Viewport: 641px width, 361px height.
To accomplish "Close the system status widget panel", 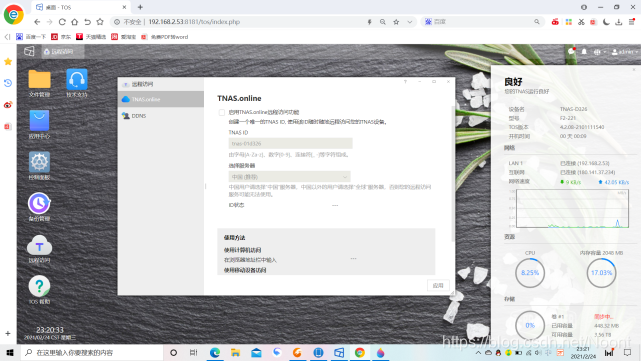I will point(634,70).
